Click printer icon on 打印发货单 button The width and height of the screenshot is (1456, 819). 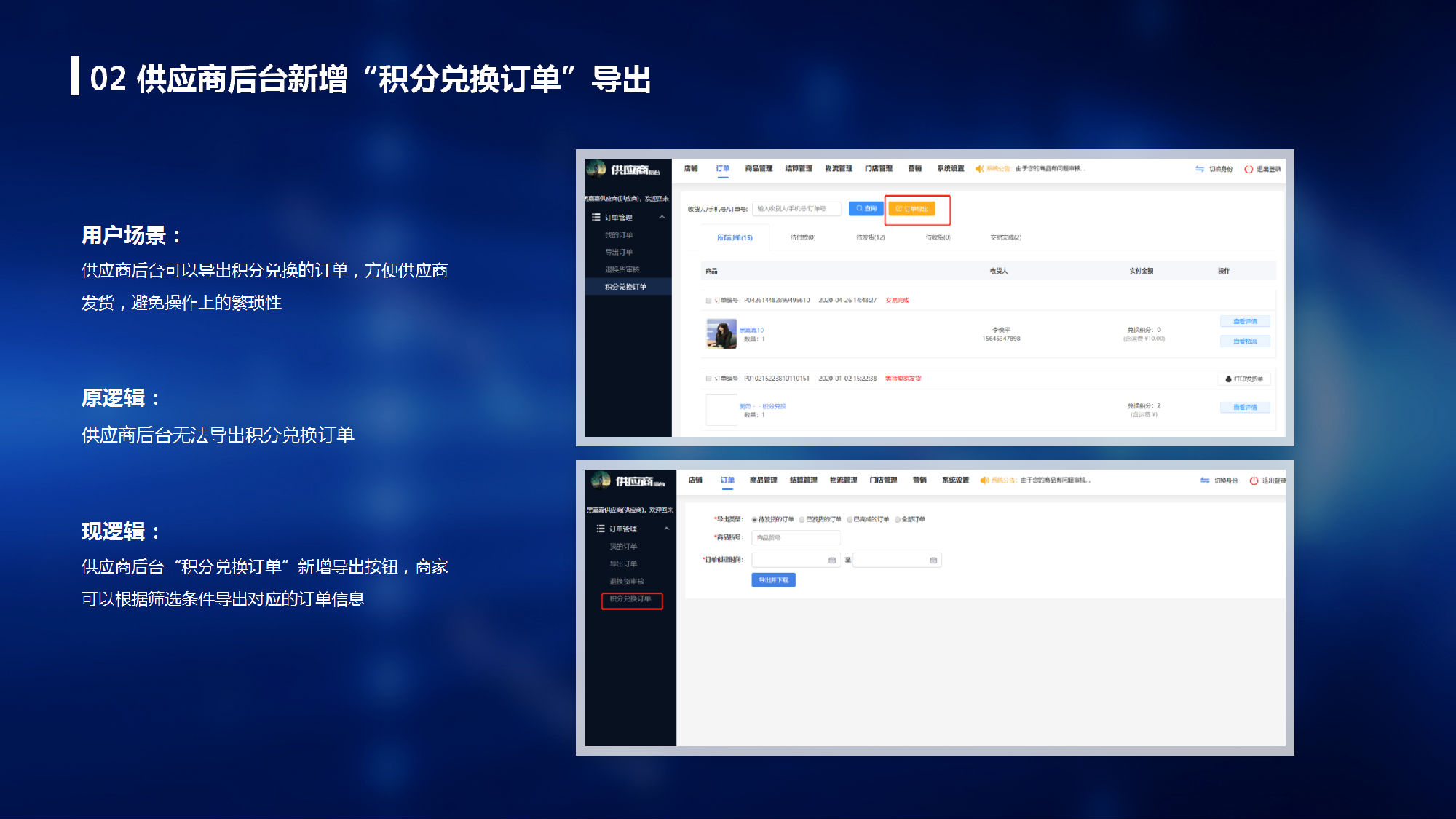[1228, 379]
